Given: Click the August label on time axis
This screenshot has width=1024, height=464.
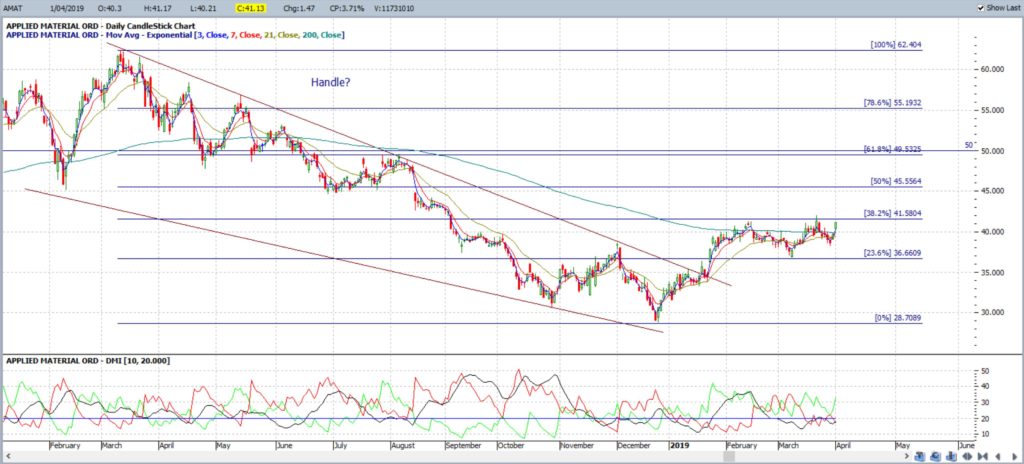Looking at the screenshot, I should [x=405, y=445].
